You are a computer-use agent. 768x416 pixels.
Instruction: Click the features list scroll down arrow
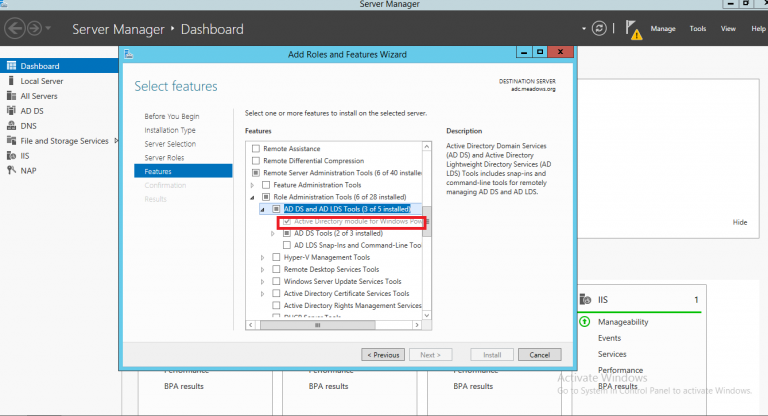coord(427,315)
